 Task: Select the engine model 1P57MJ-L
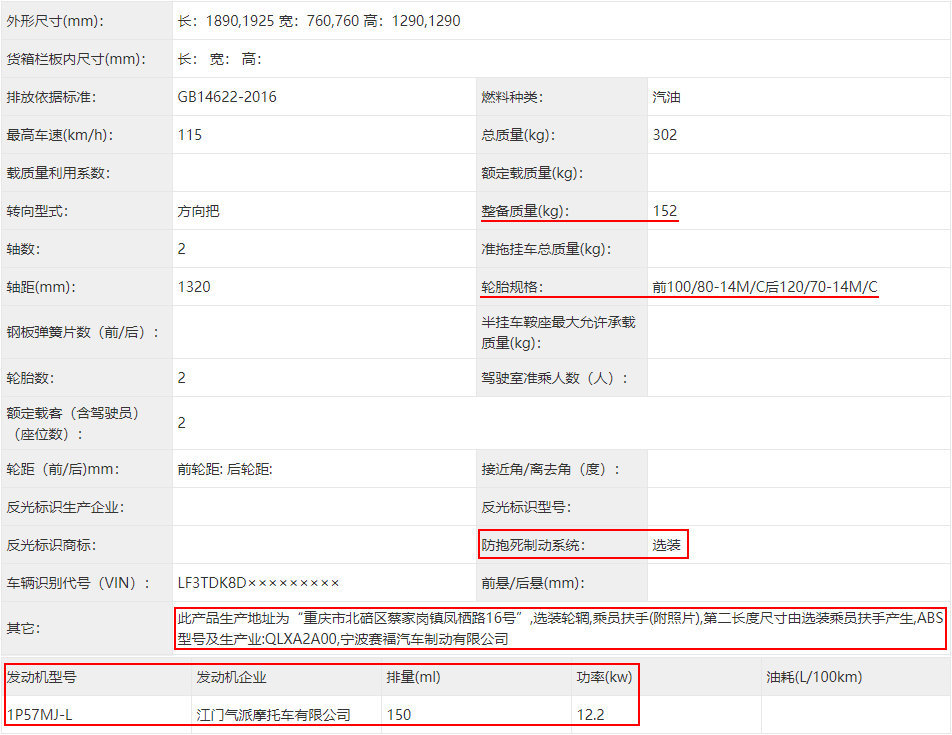(x=40, y=714)
